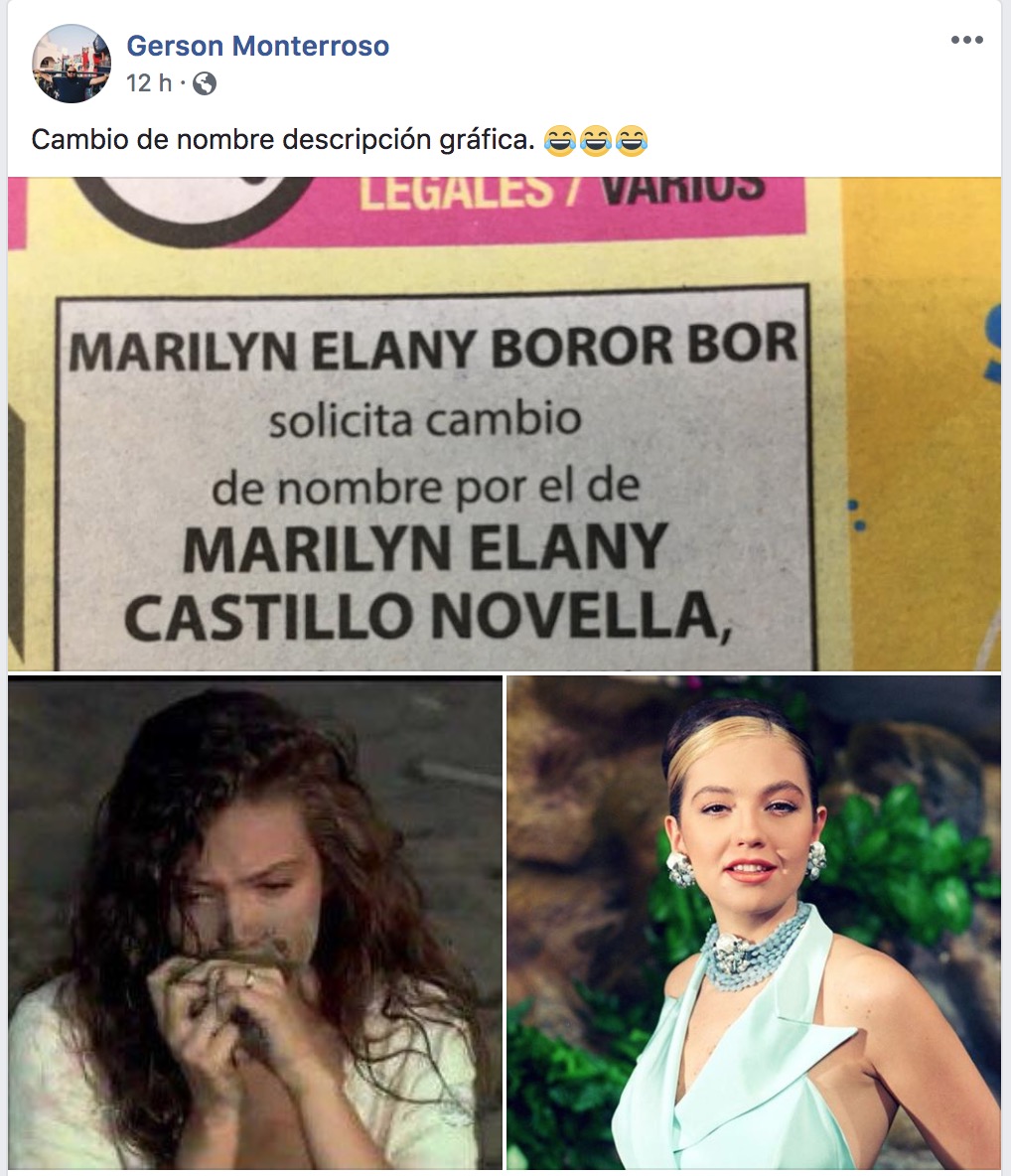Image resolution: width=1011 pixels, height=1176 pixels.
Task: Click the middle laughing emoji in caption
Action: pos(596,140)
